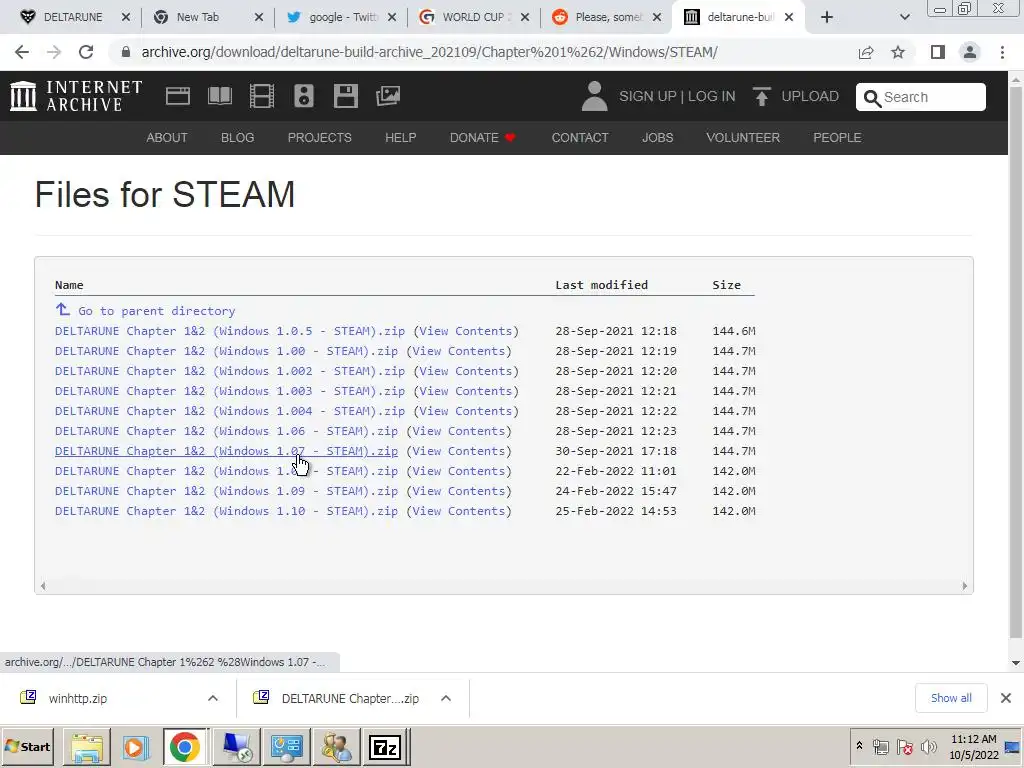Viewport: 1024px width, 768px height.
Task: Expand the winhttp.zip download options chevron
Action: coord(213,698)
